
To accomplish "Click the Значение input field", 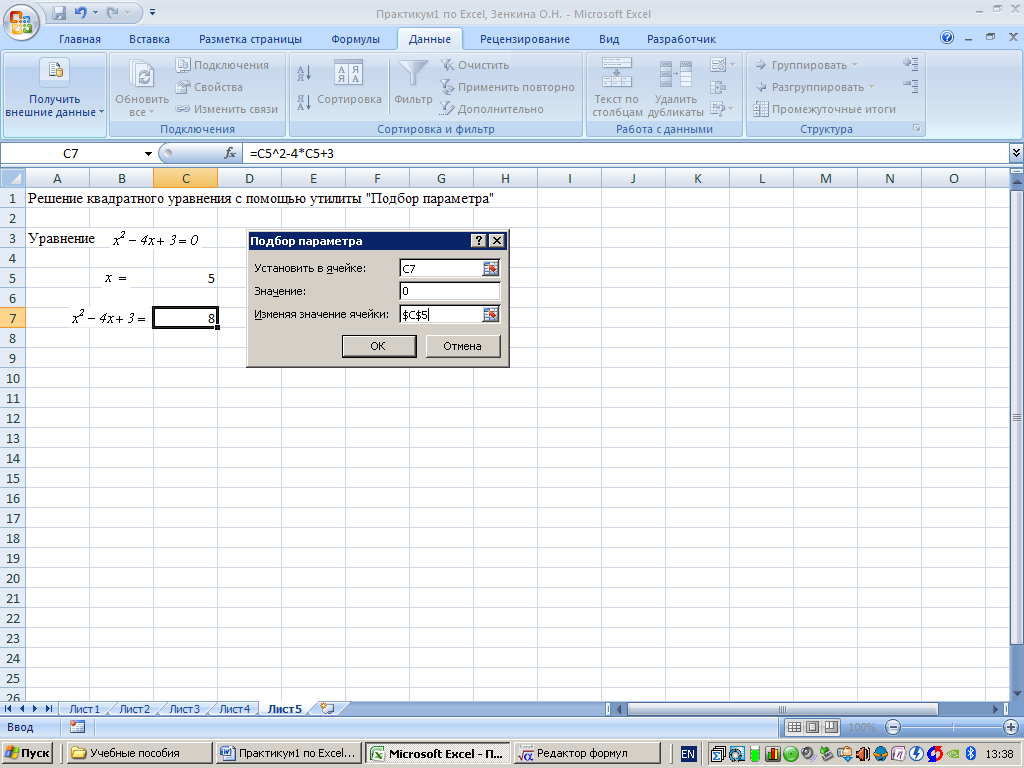I will click(x=449, y=291).
